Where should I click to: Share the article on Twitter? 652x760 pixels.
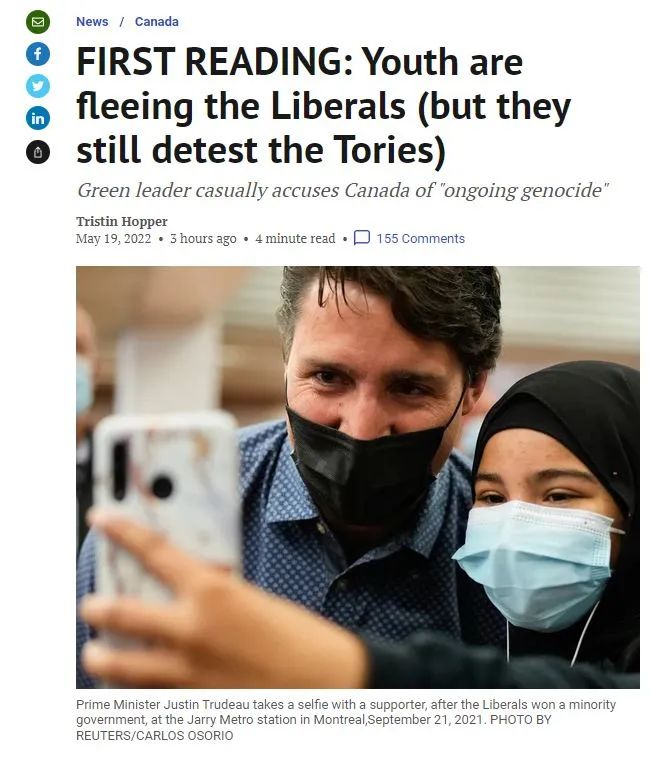coord(38,86)
